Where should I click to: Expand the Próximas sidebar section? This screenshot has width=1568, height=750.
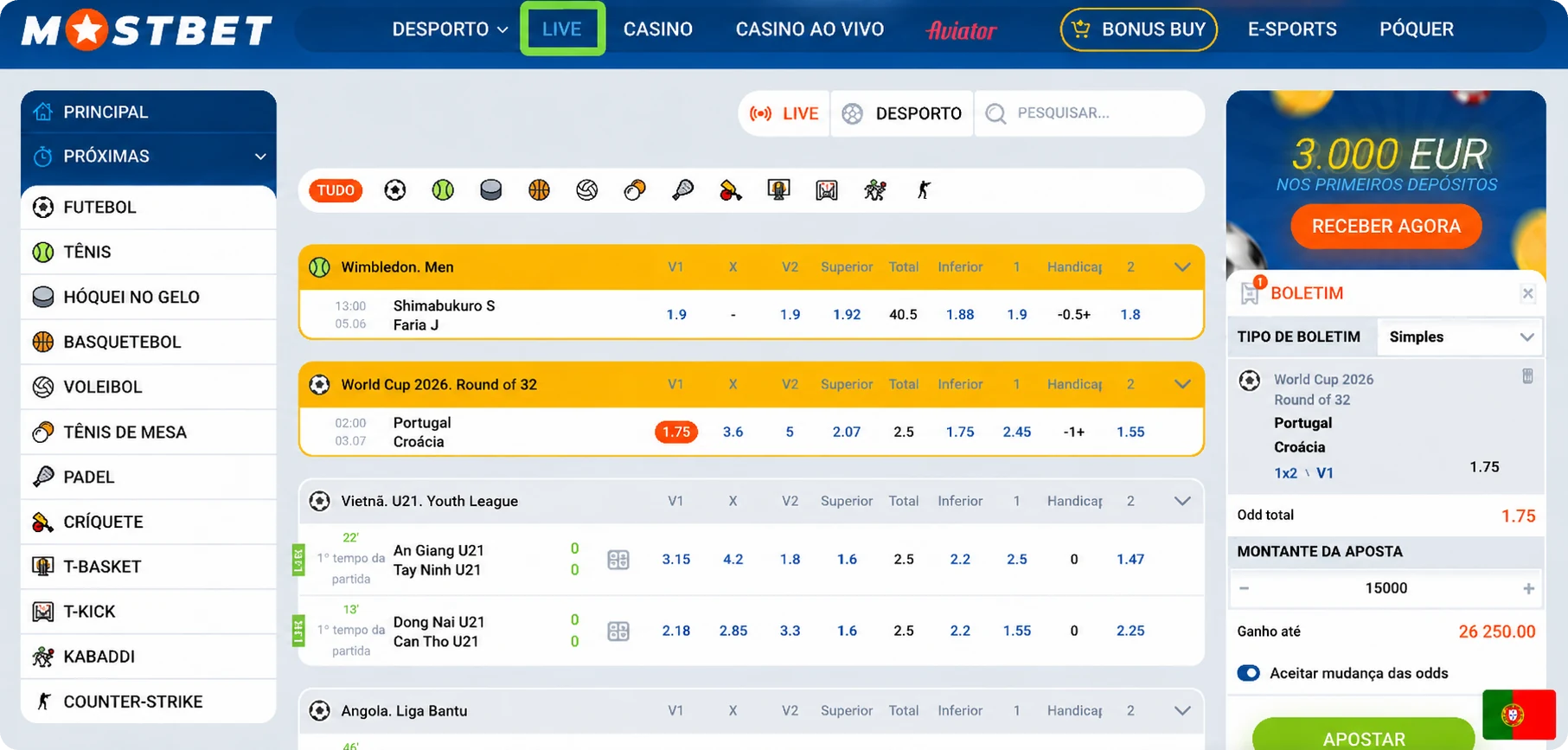pyautogui.click(x=149, y=157)
